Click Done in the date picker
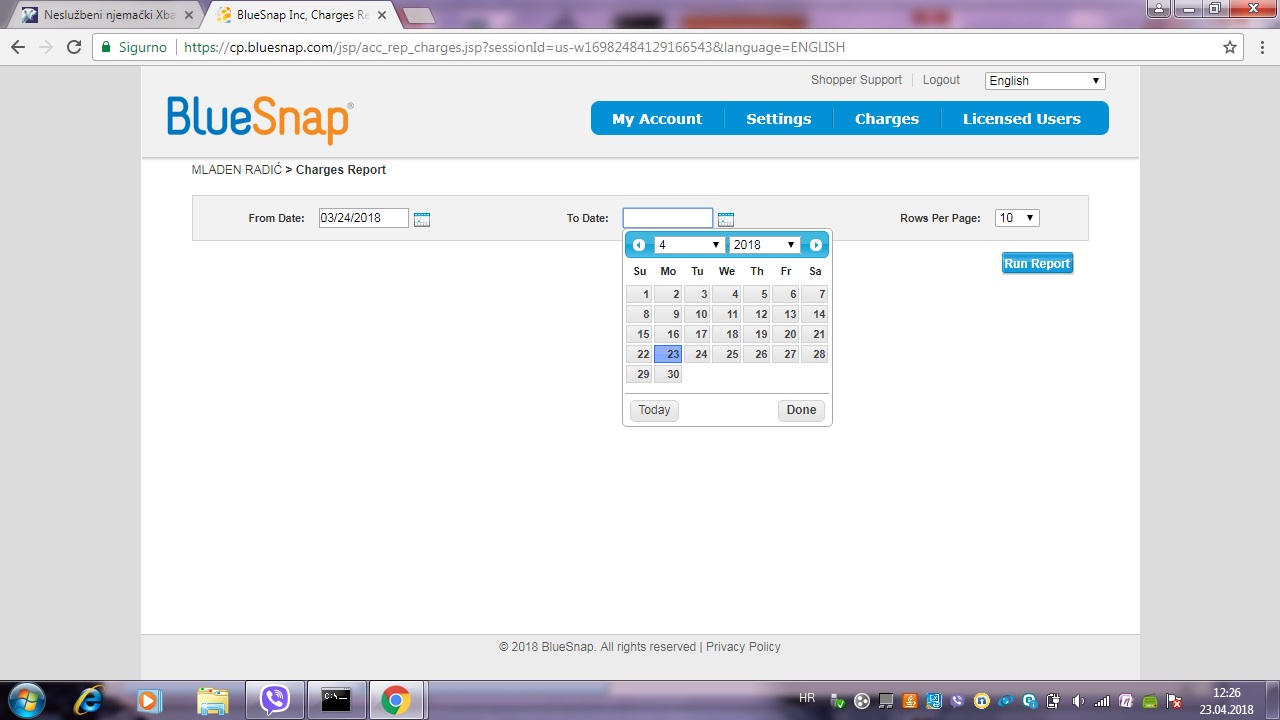This screenshot has height=720, width=1280. click(801, 410)
